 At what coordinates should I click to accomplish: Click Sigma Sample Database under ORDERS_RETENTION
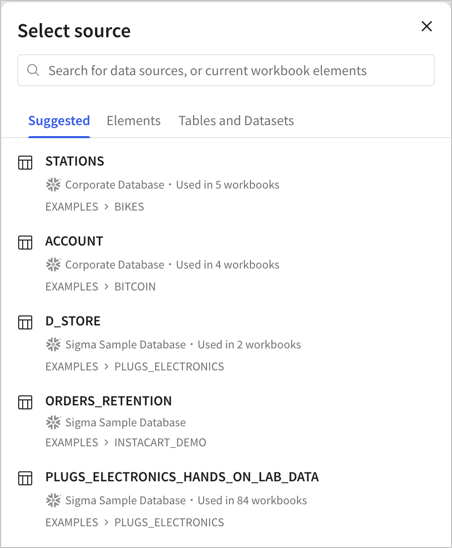click(x=125, y=423)
